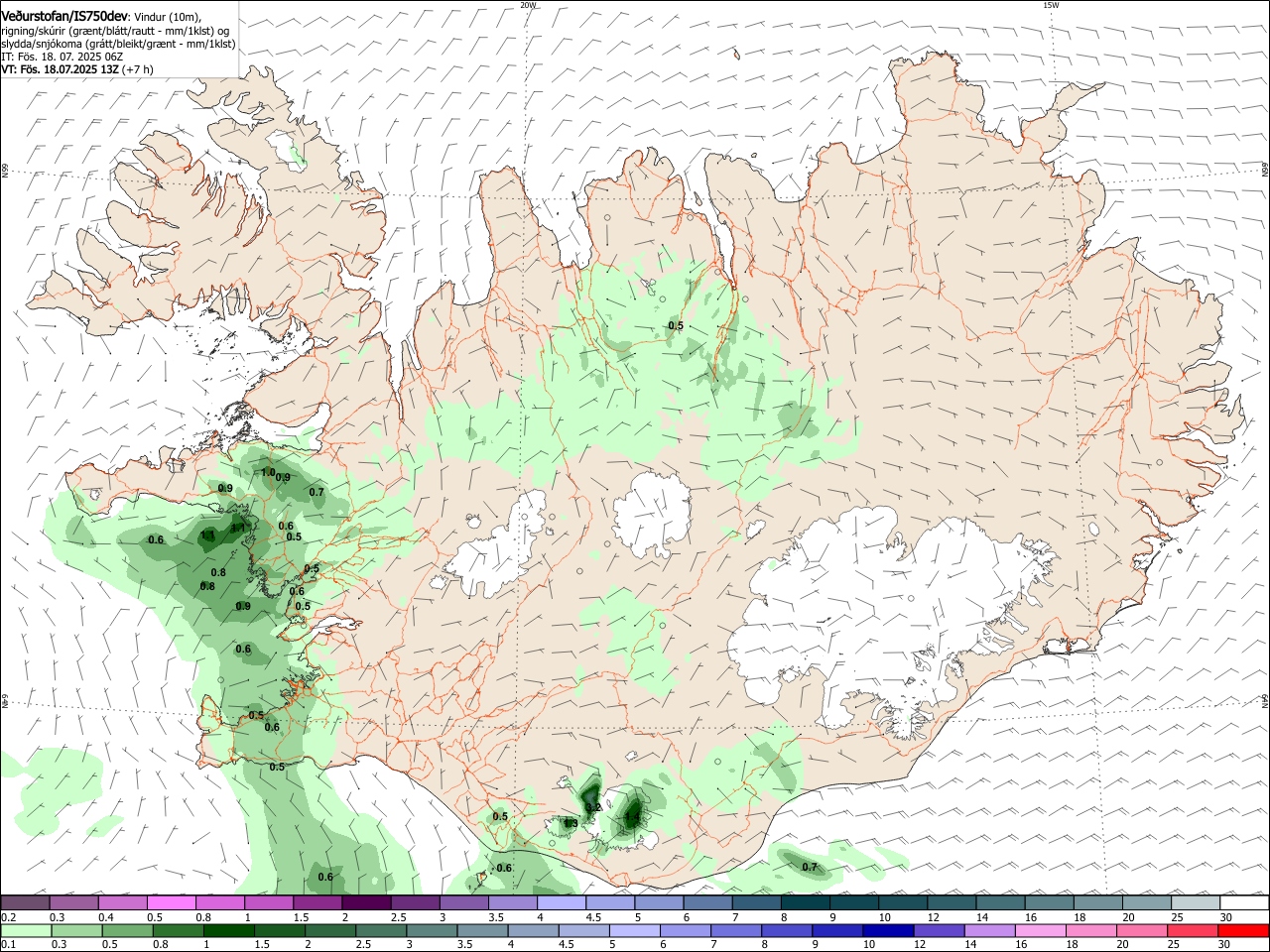Click the 'rigning/skúrir' legend description line
1270x952 pixels.
pos(115,30)
